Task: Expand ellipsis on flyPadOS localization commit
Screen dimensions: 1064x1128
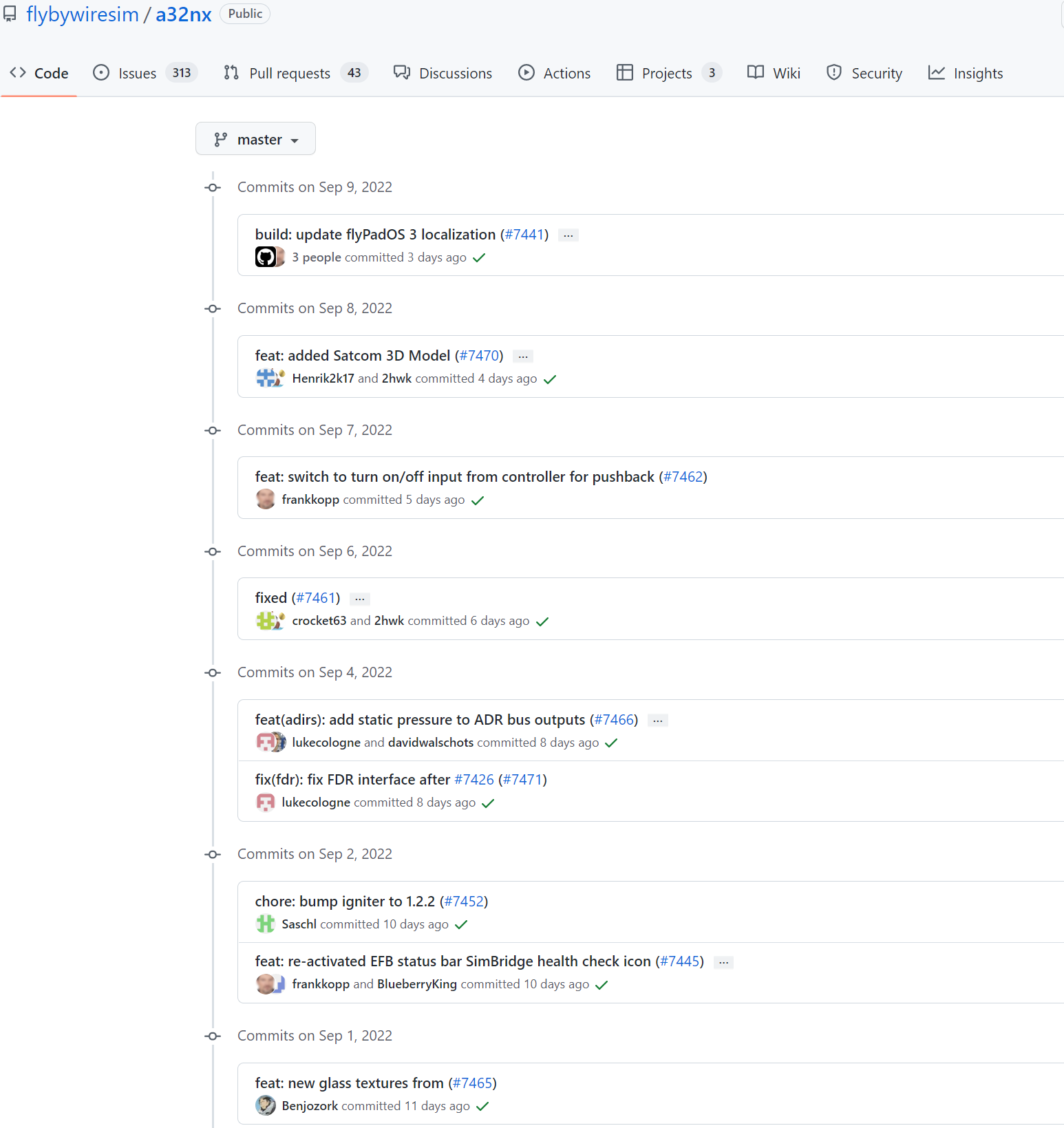Action: coord(568,235)
